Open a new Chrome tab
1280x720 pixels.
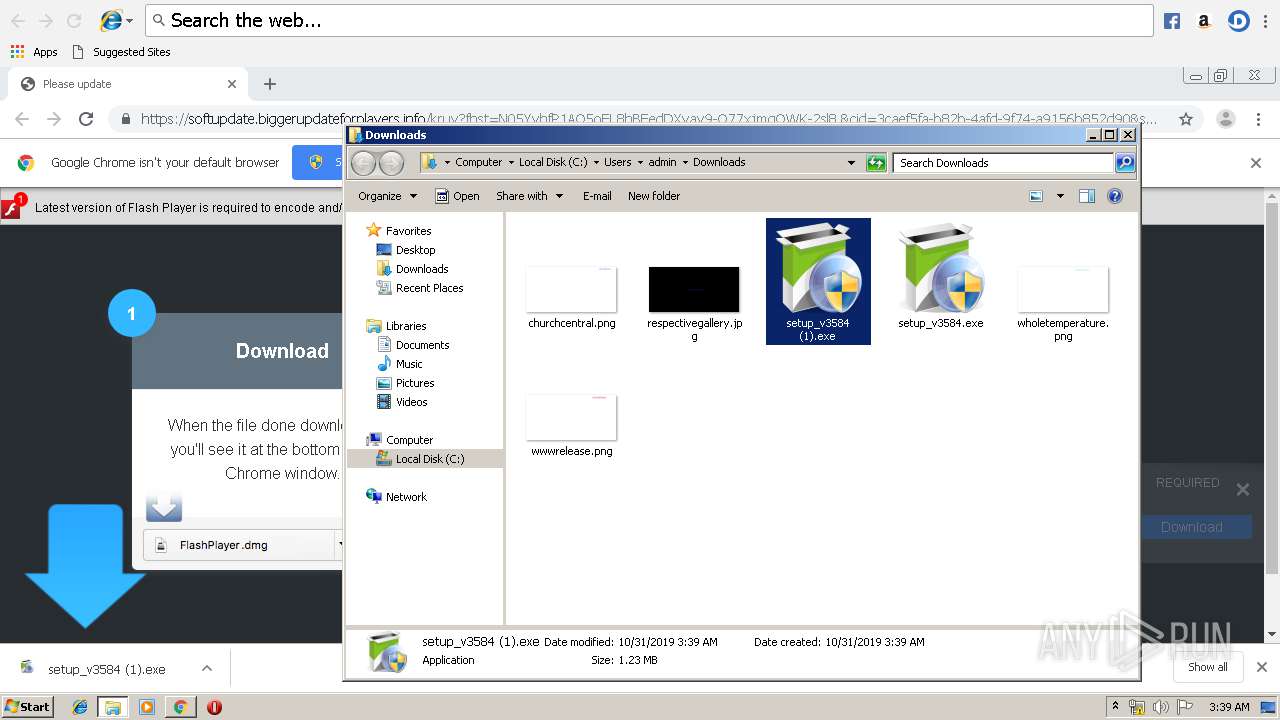[x=269, y=84]
